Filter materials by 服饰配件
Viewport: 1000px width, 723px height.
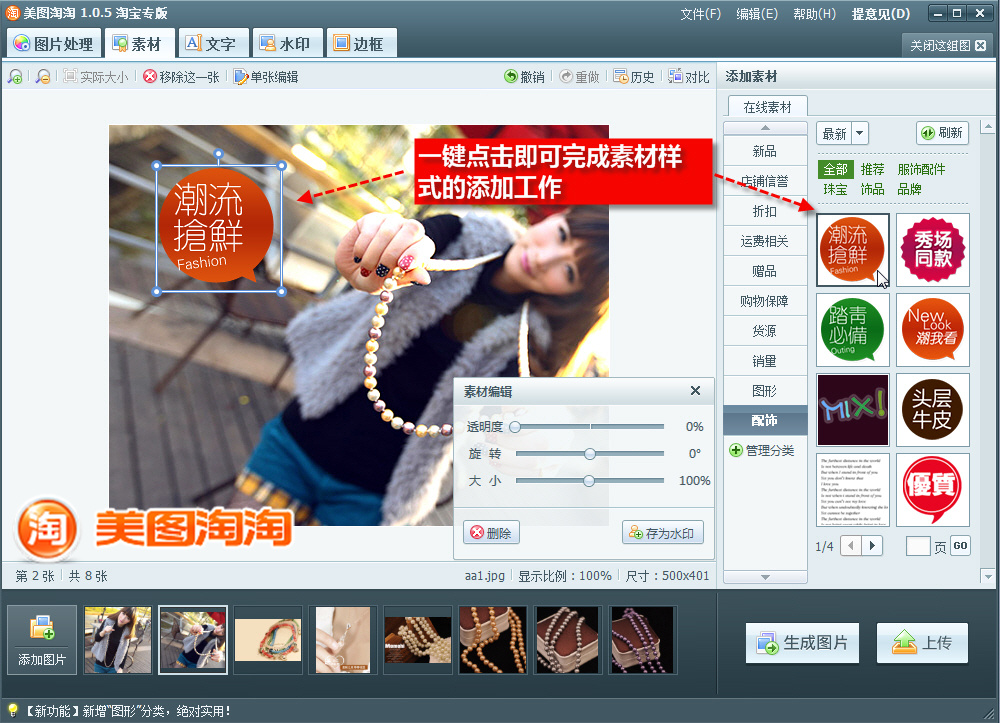[x=921, y=169]
